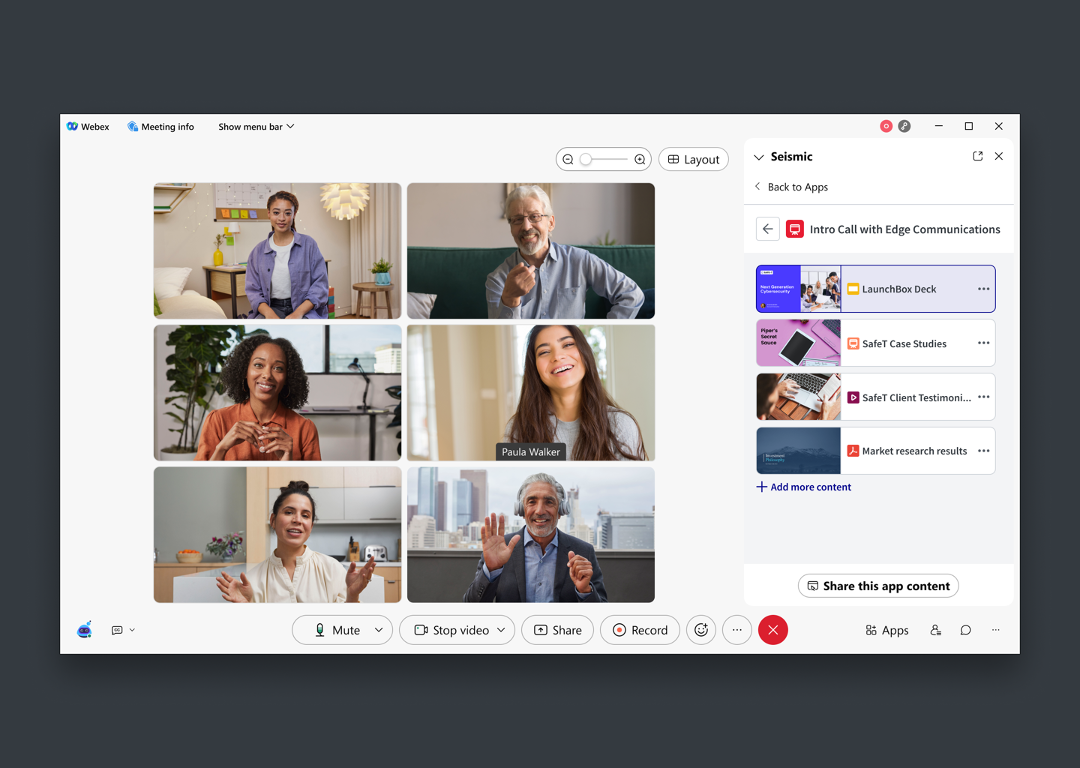
Task: Select SafeT Case Studies
Action: coord(875,343)
